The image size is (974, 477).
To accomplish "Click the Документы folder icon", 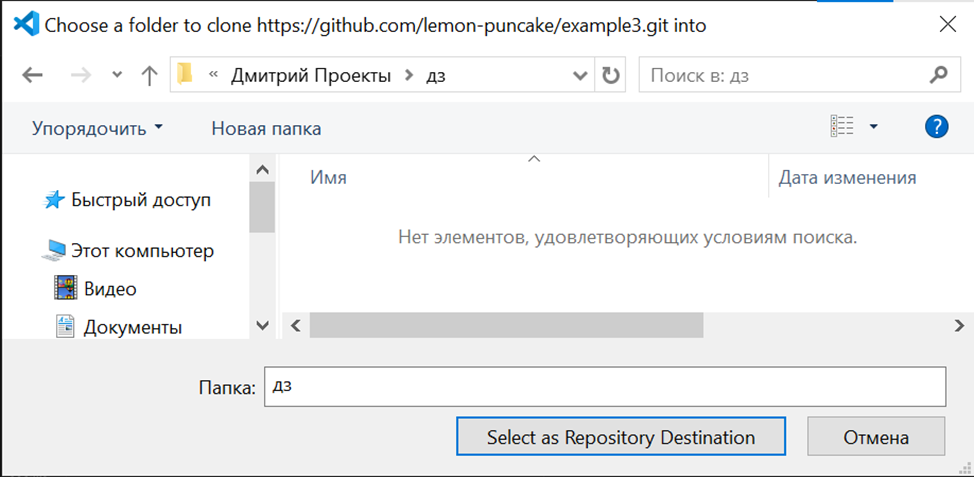I will 66,326.
